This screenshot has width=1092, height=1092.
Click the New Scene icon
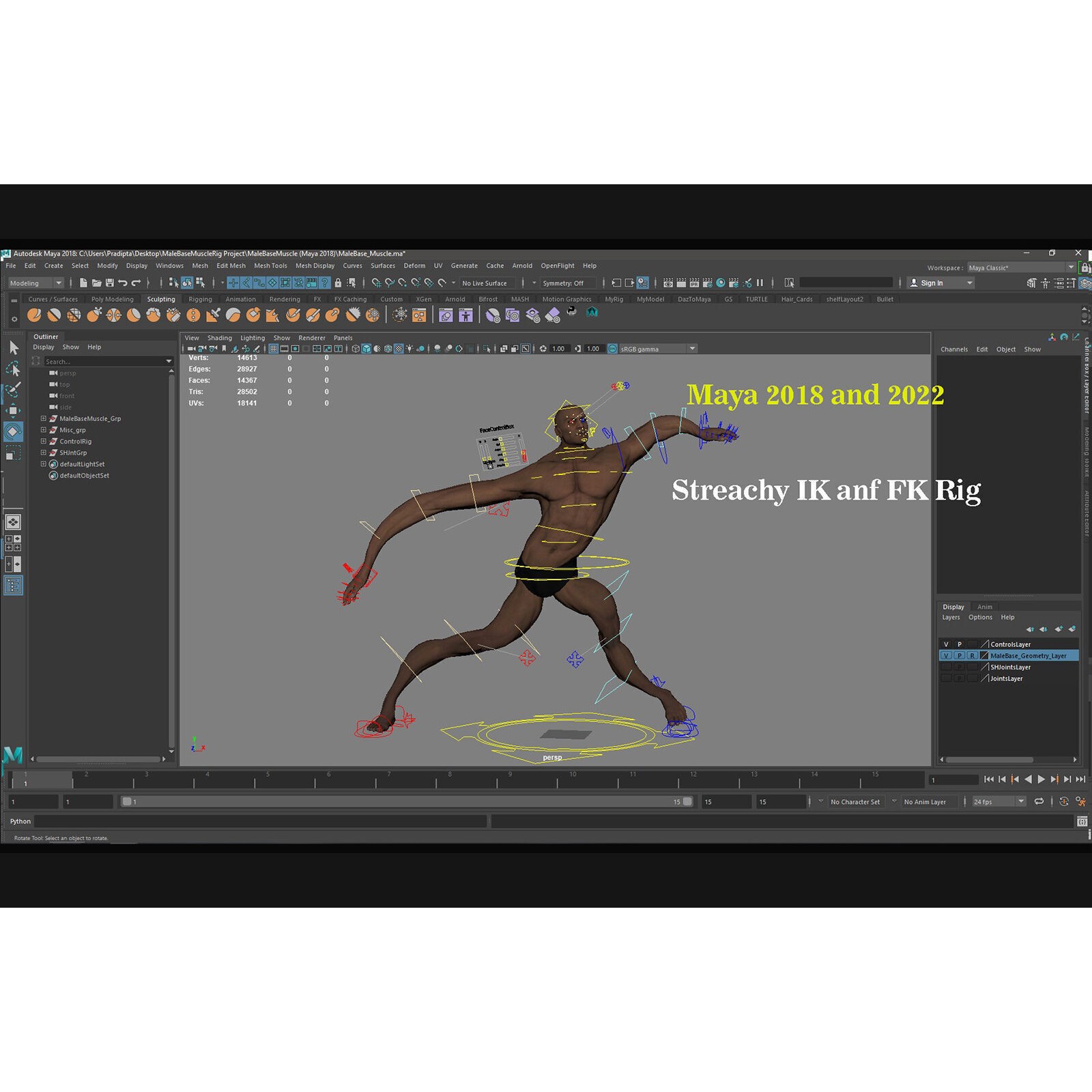tap(83, 283)
